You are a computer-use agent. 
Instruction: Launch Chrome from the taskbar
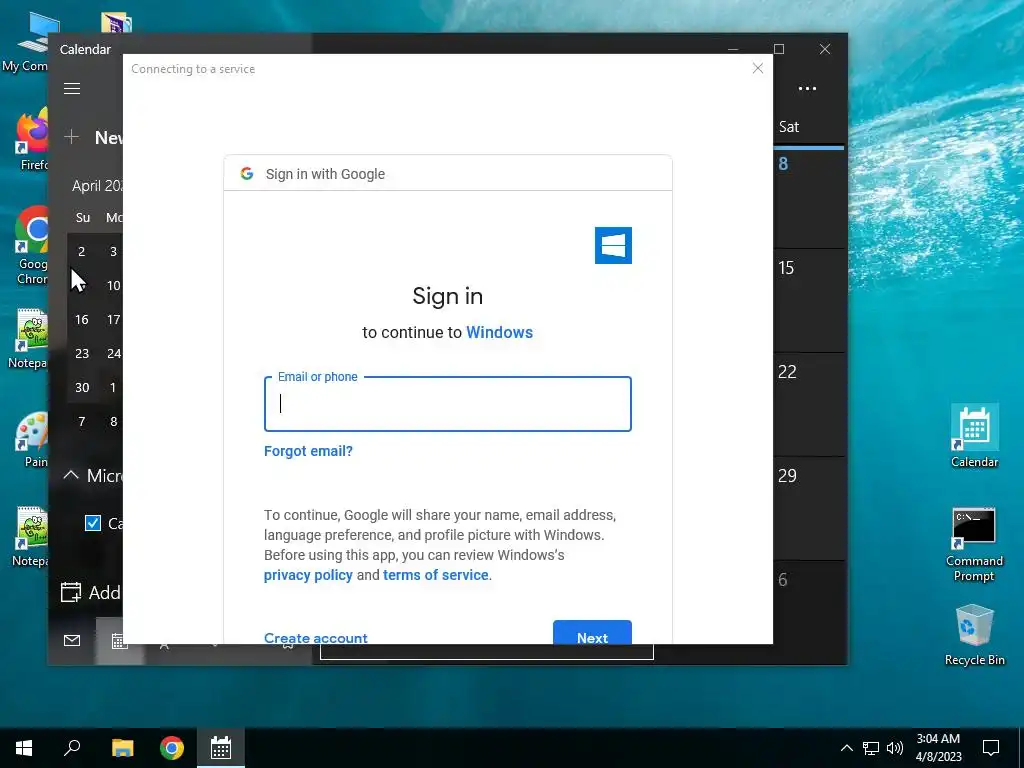click(x=172, y=748)
